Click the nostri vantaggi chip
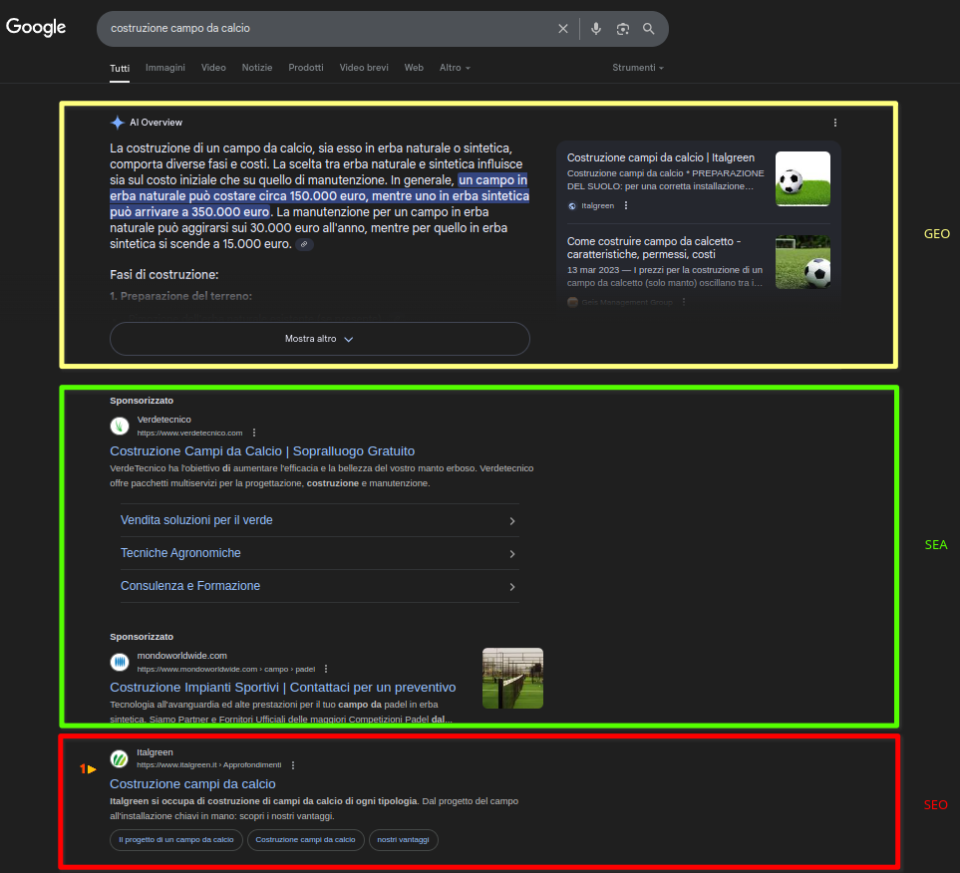Image resolution: width=960 pixels, height=873 pixels. pos(403,840)
